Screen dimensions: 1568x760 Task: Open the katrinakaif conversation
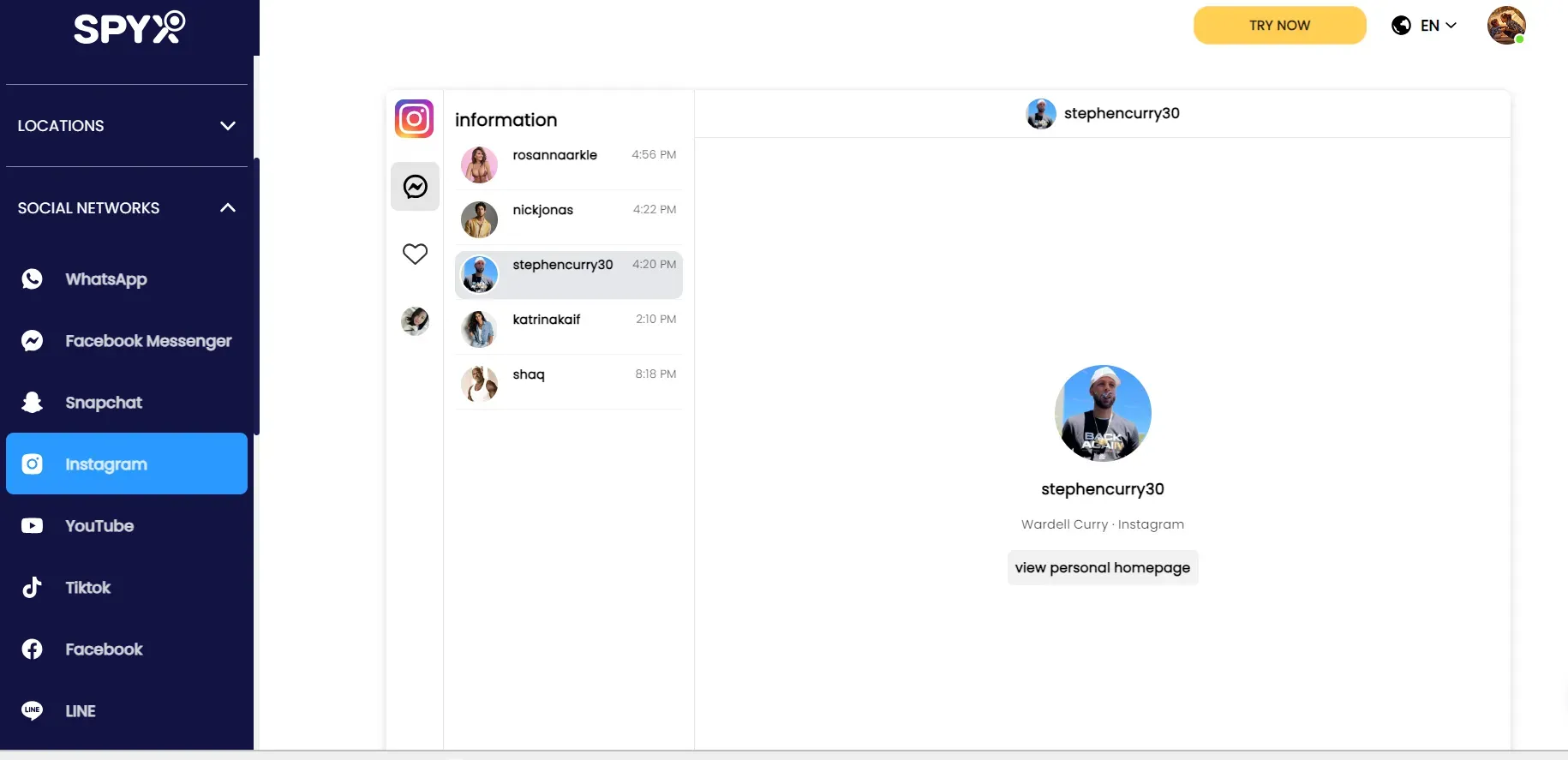click(x=569, y=329)
